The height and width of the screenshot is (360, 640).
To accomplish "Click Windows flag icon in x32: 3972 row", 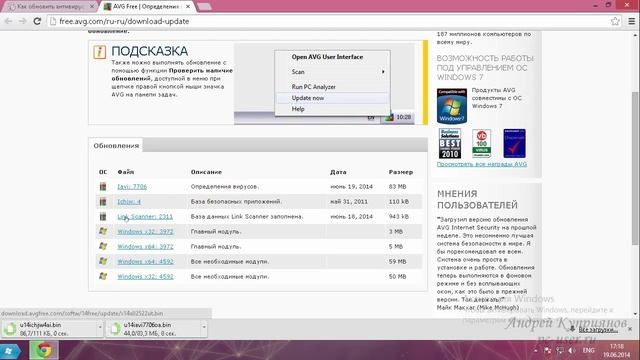I will (x=103, y=231).
